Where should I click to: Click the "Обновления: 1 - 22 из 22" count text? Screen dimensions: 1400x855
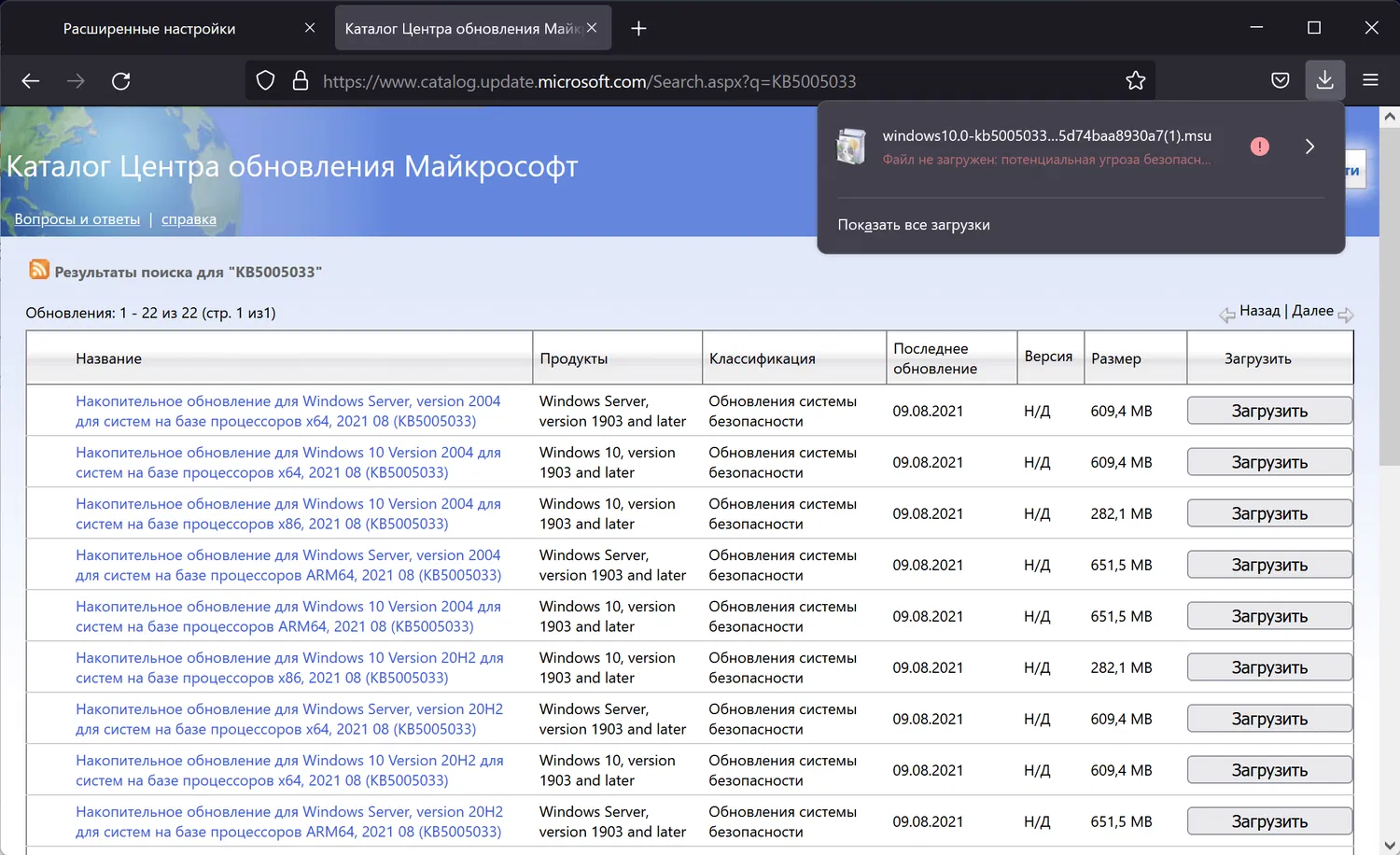(151, 313)
